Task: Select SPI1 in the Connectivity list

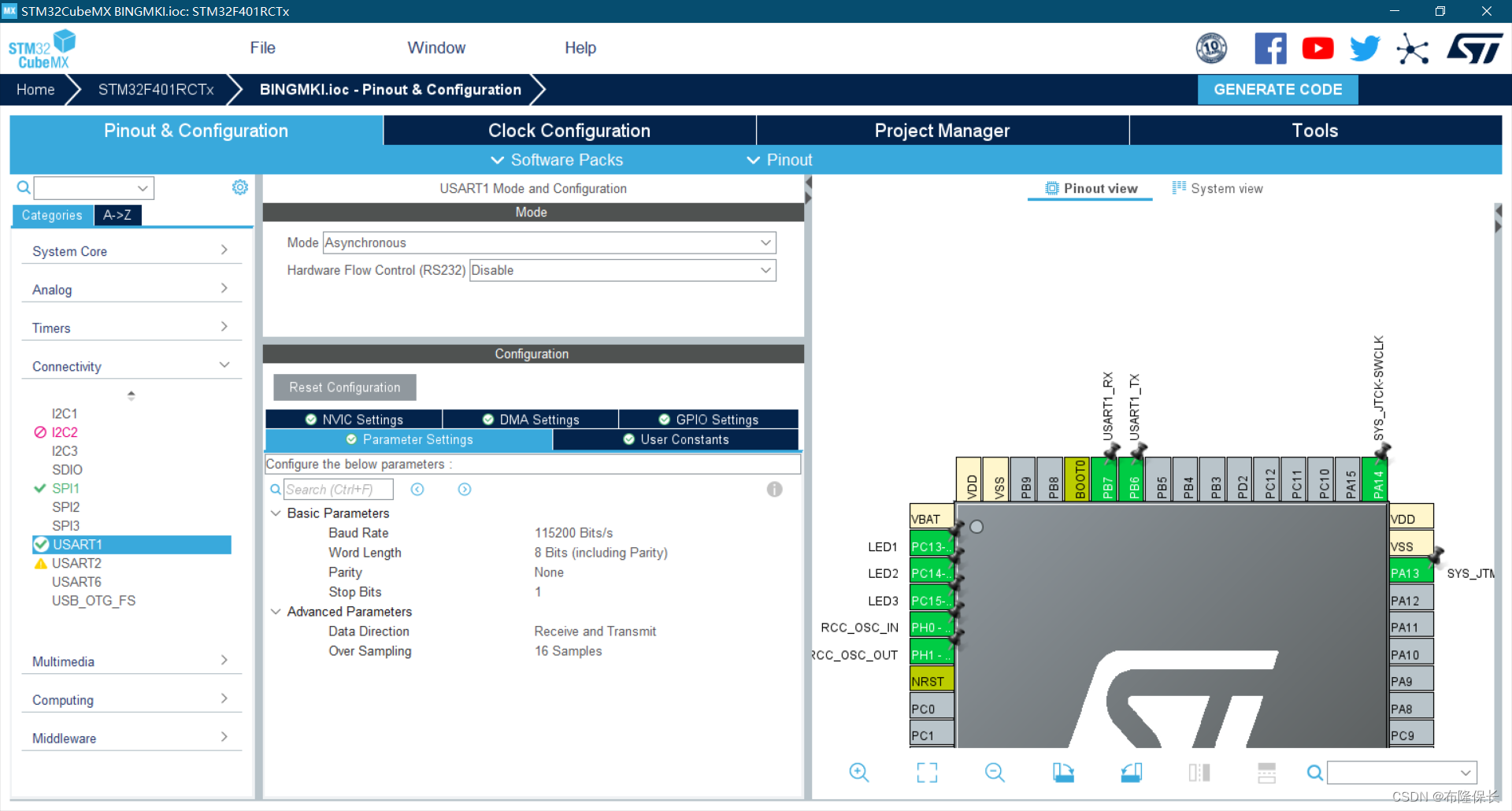Action: [x=65, y=488]
